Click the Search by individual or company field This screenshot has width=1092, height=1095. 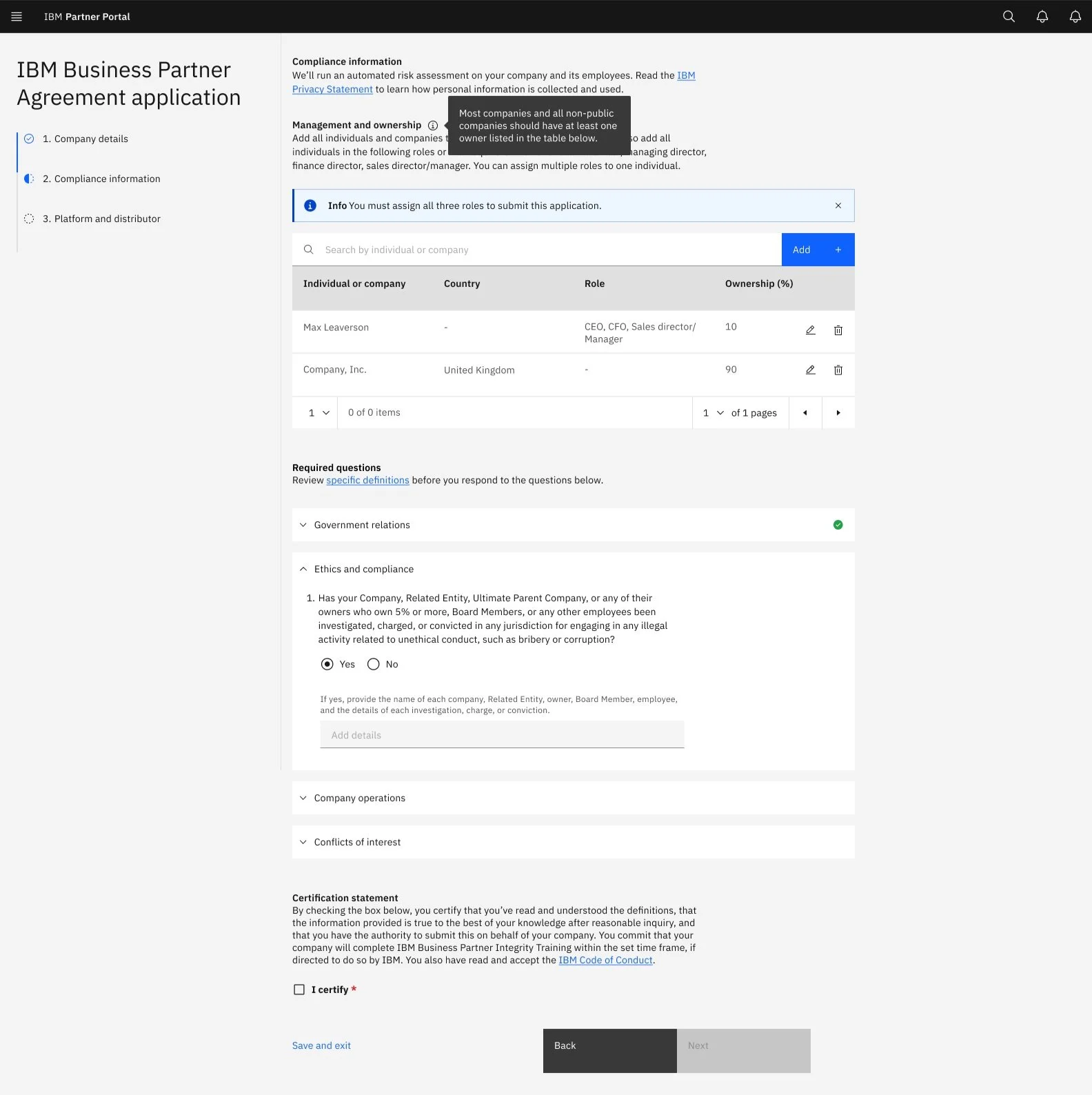[x=536, y=250]
